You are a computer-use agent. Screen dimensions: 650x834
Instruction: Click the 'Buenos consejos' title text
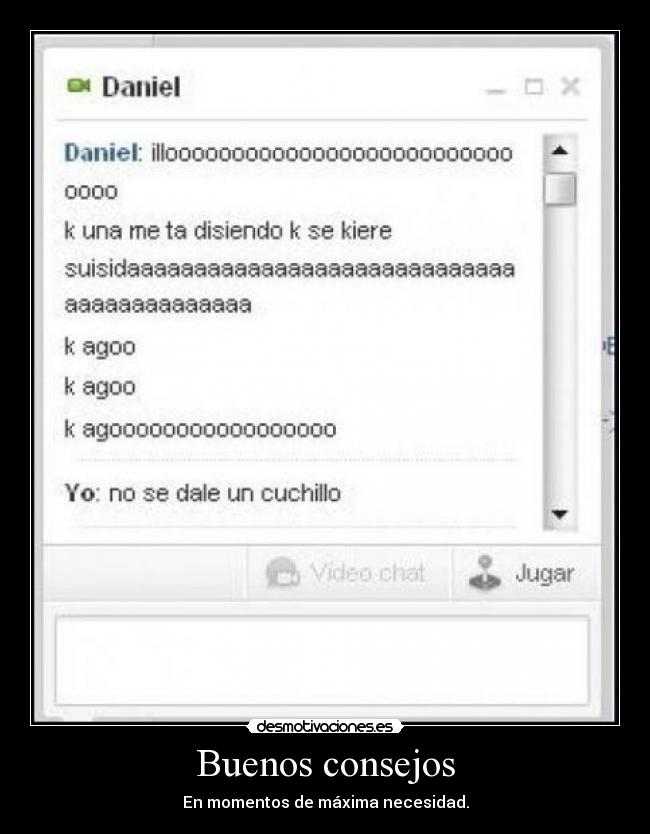tap(326, 764)
